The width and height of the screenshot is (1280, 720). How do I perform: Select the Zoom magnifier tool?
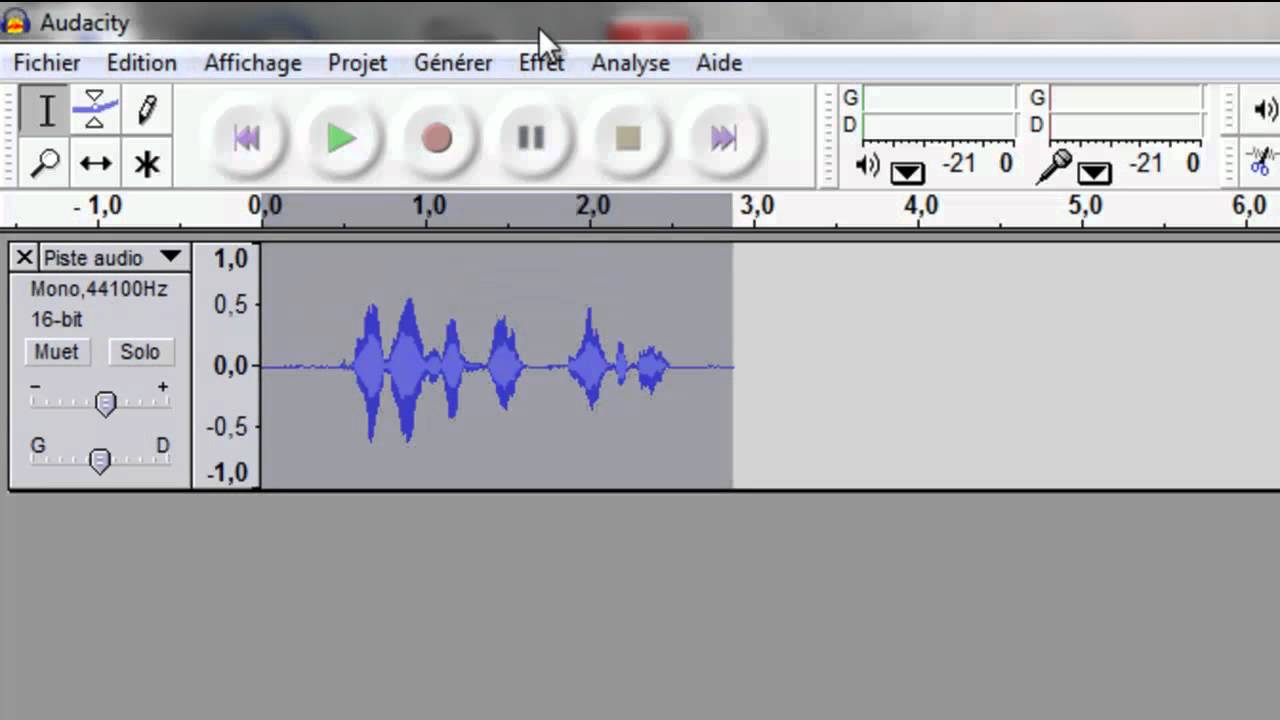pos(45,162)
